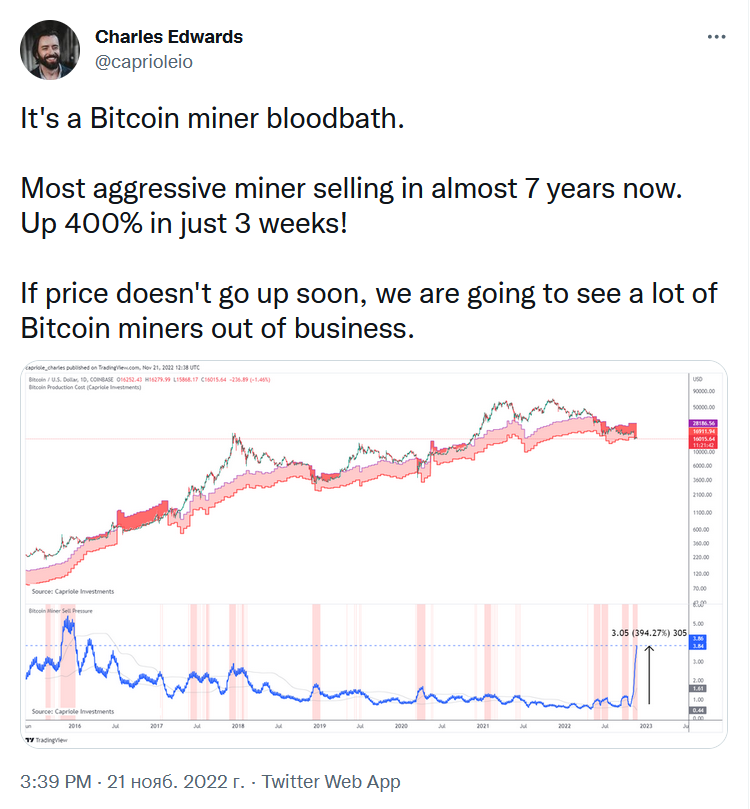Select the 2023 label on the time axis

click(646, 724)
